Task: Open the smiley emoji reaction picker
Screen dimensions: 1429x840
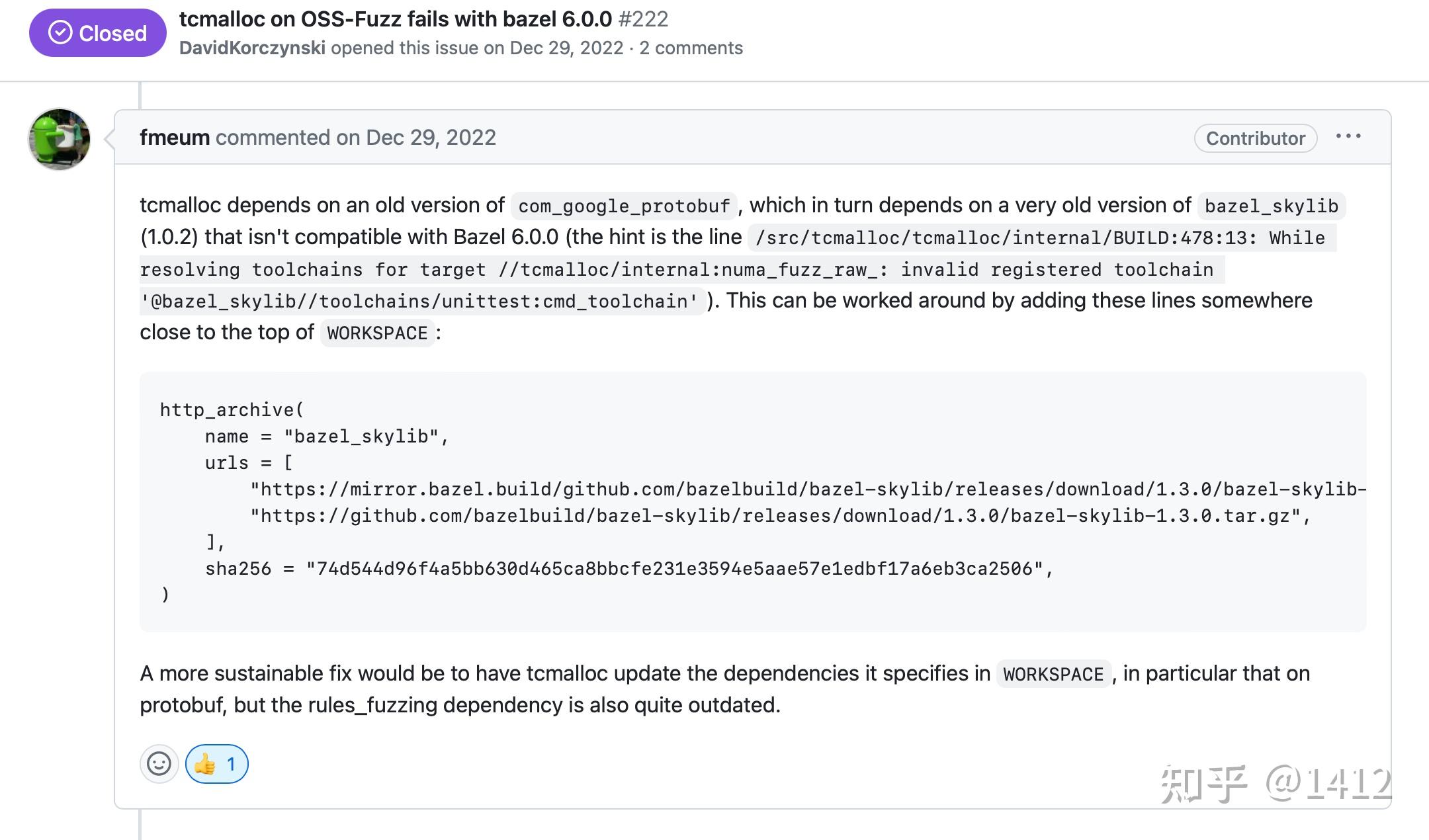Action: [158, 764]
